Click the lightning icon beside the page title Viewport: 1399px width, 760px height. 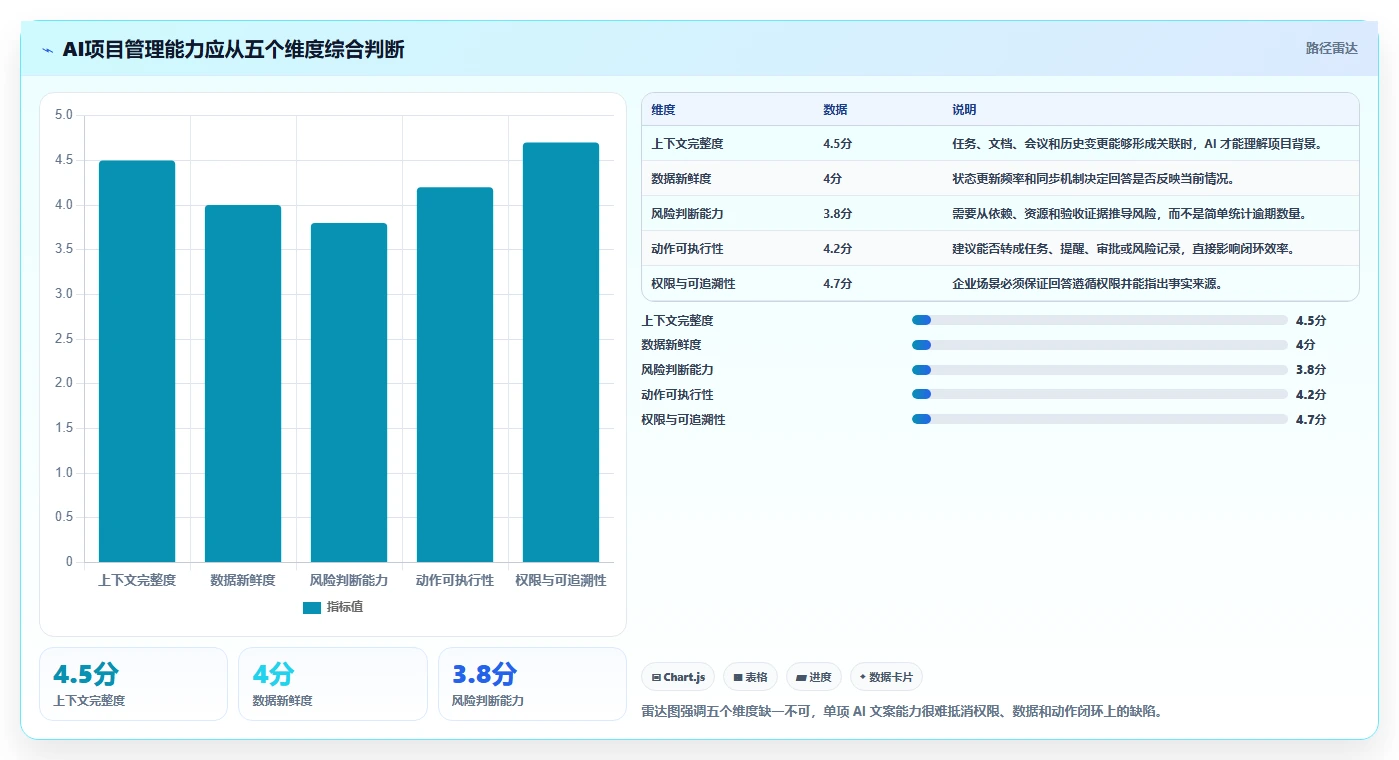tap(48, 50)
